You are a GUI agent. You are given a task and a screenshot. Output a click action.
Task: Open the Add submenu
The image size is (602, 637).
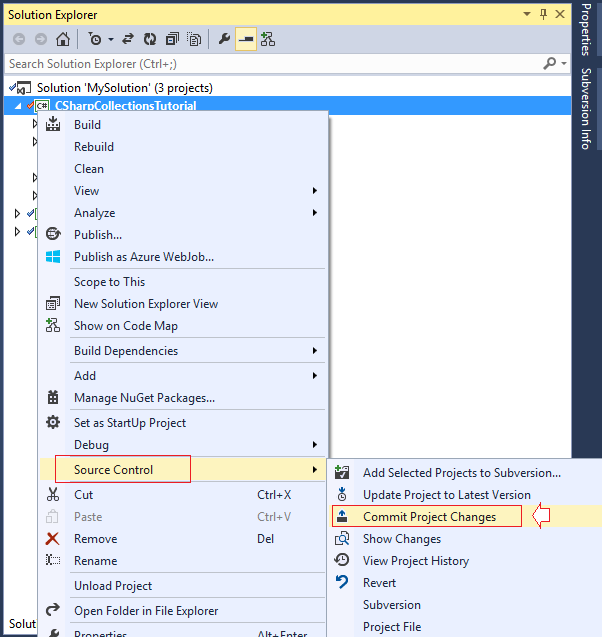coord(184,376)
